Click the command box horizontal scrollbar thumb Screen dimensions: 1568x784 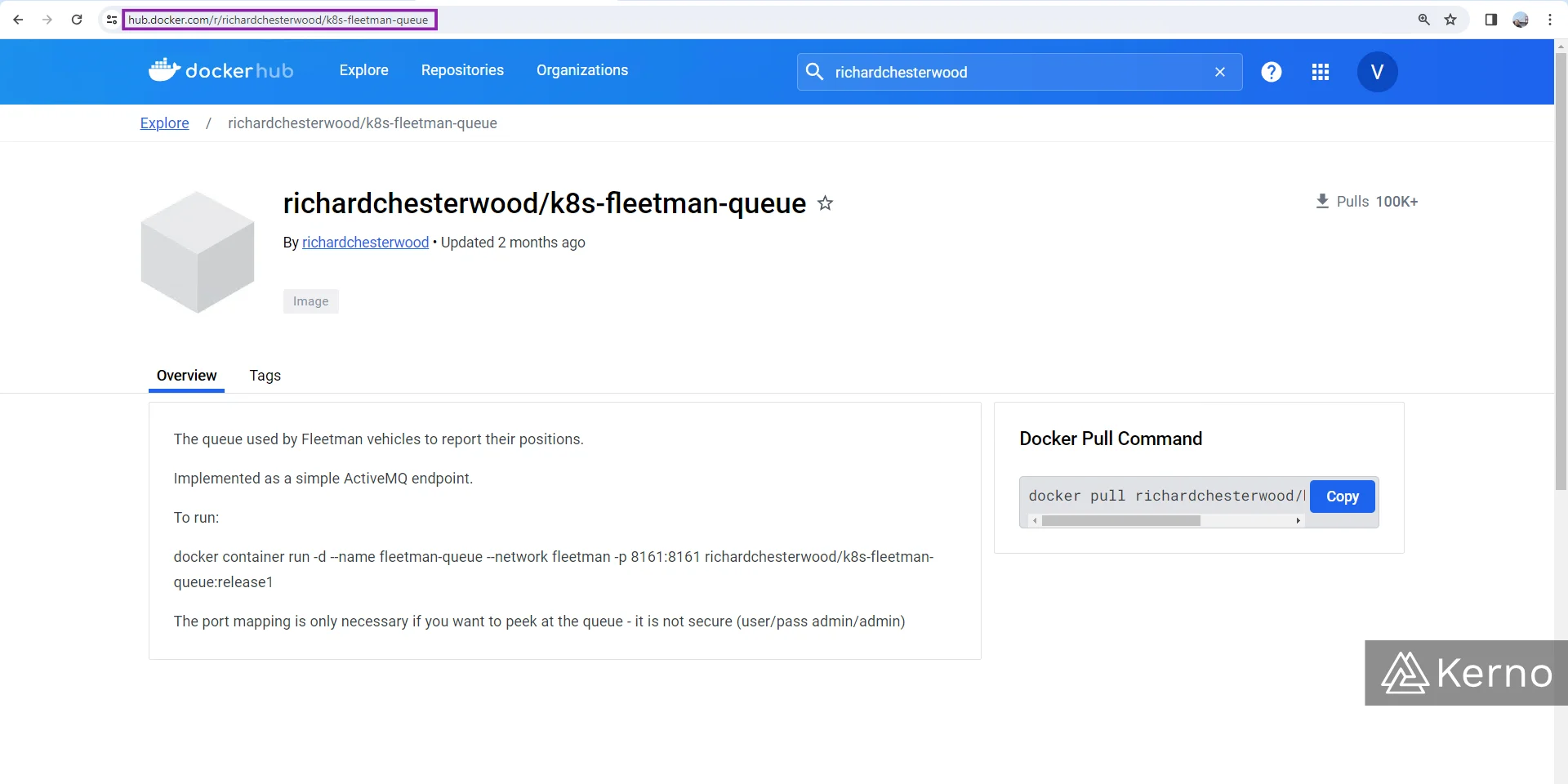pyautogui.click(x=1120, y=520)
